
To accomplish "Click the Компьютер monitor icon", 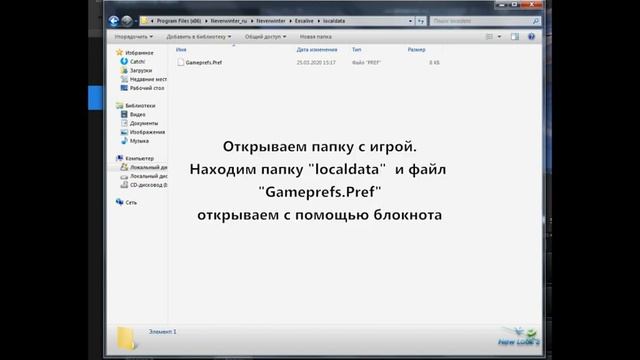I will [119, 158].
